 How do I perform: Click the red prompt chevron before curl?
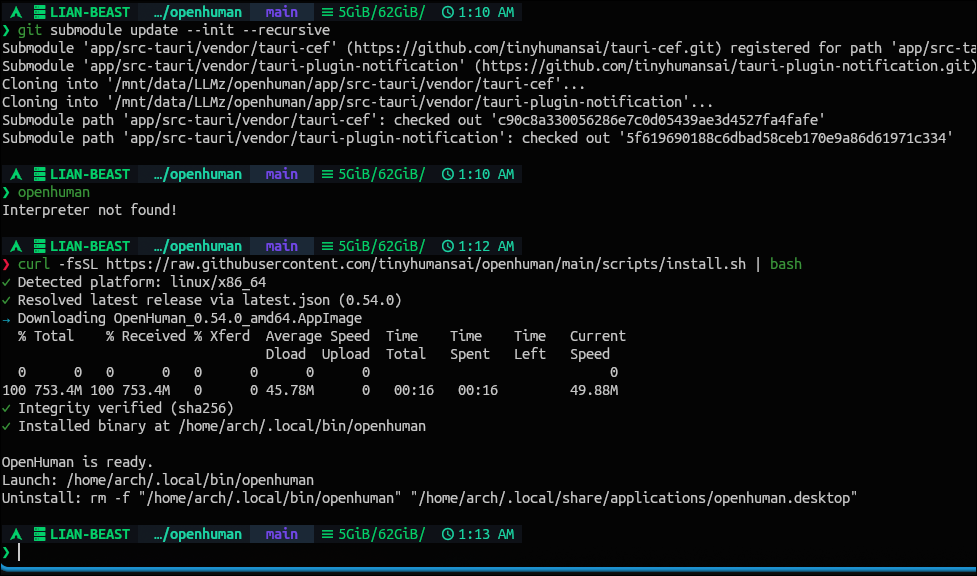tap(6, 264)
